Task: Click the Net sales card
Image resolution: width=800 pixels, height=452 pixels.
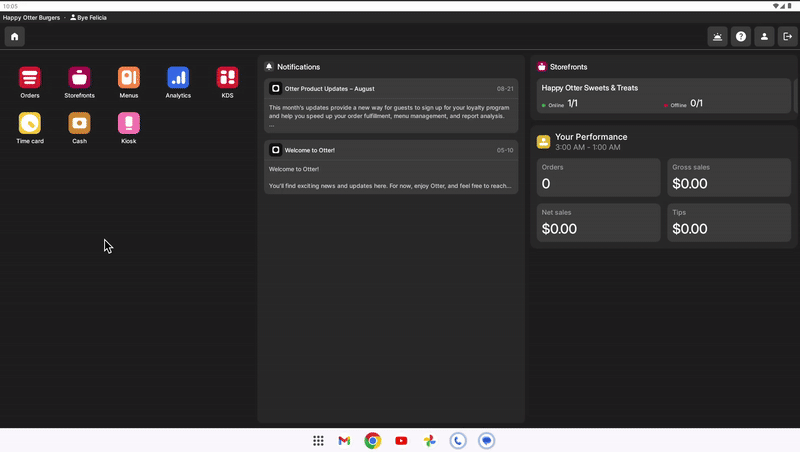Action: click(x=598, y=222)
